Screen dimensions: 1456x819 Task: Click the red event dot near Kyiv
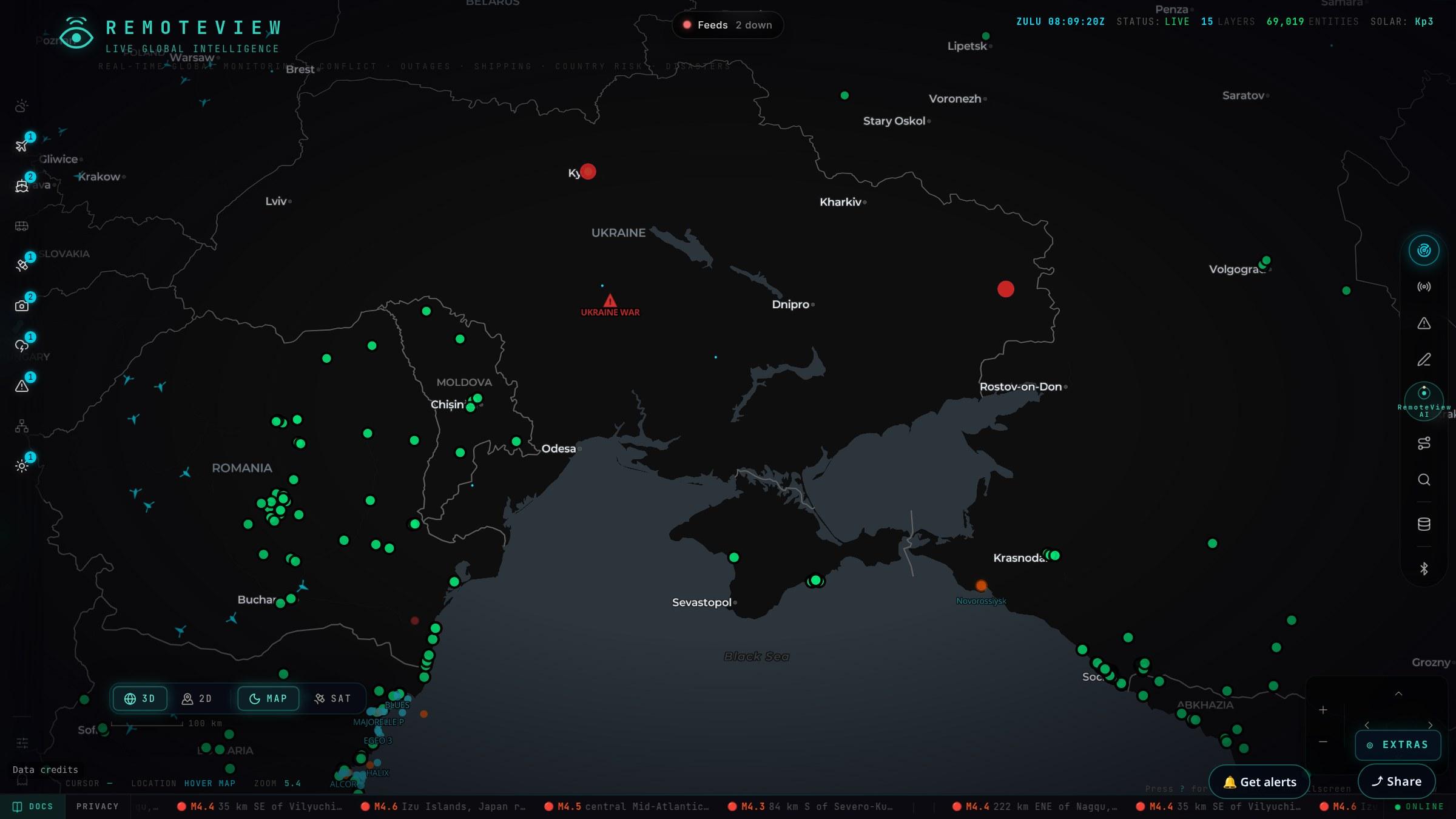(588, 172)
